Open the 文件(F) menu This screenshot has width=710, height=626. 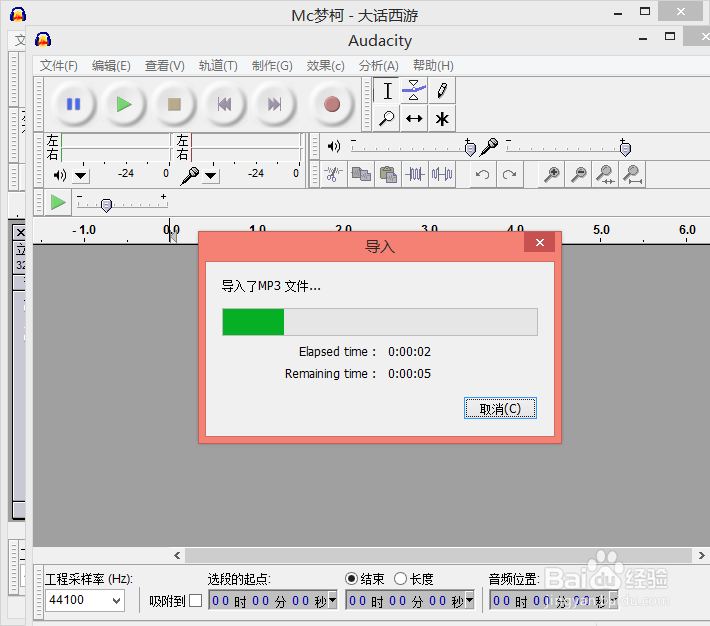point(58,66)
